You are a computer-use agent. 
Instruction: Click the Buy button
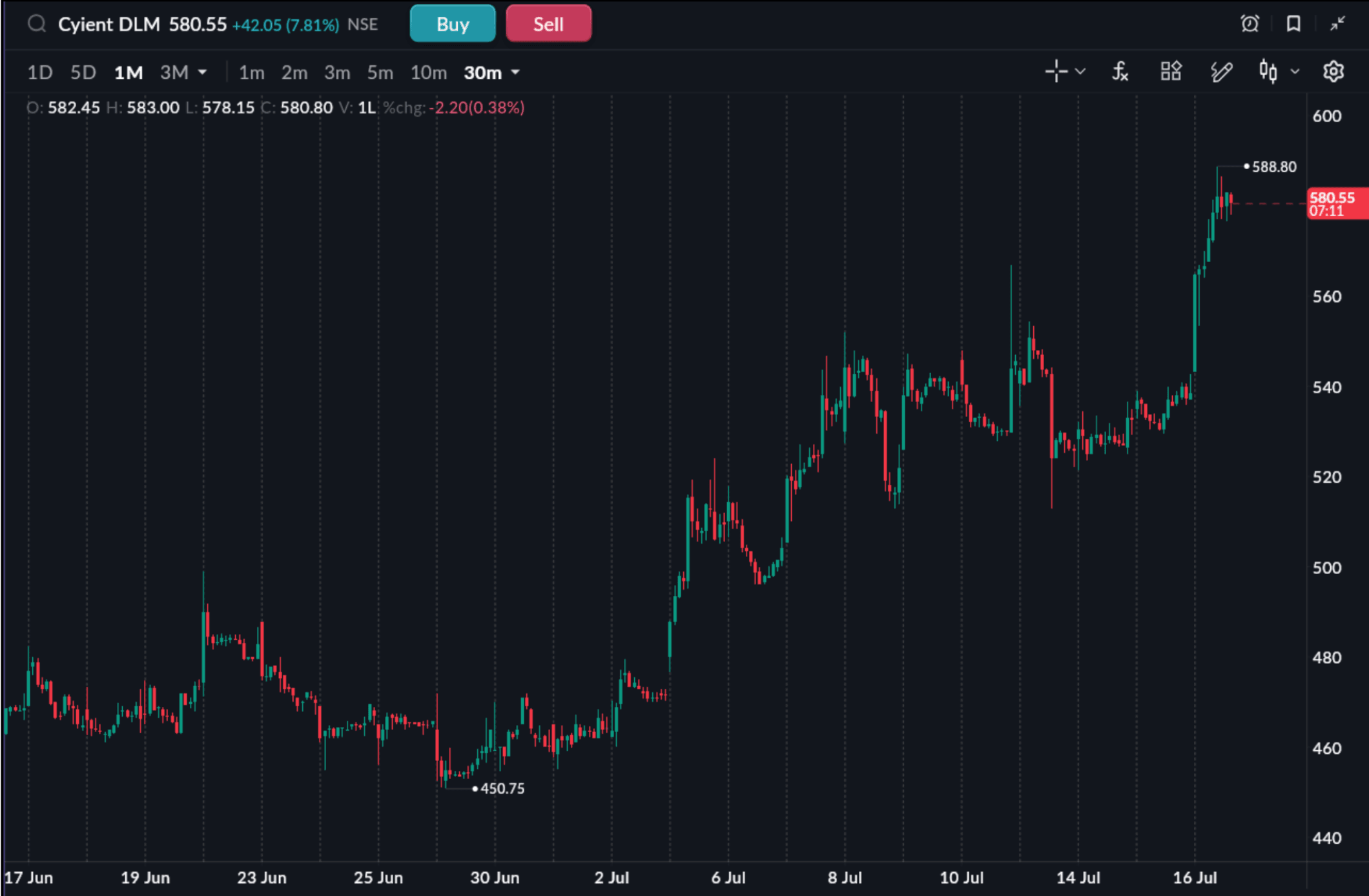453,24
